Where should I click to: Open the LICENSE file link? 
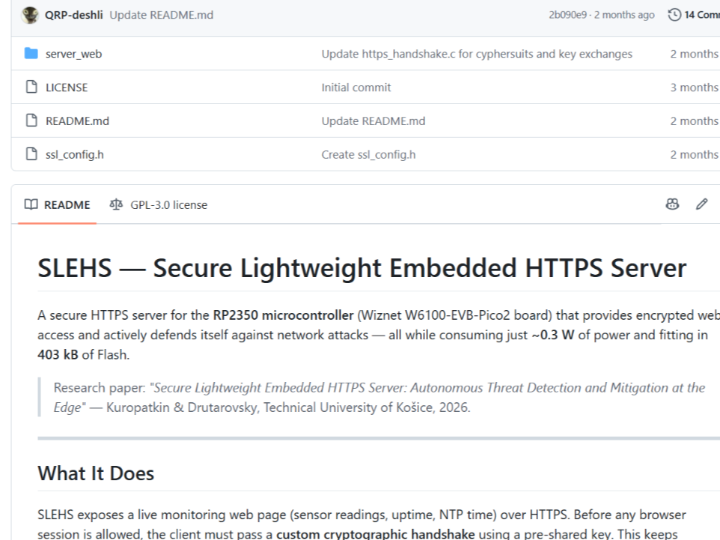67,87
